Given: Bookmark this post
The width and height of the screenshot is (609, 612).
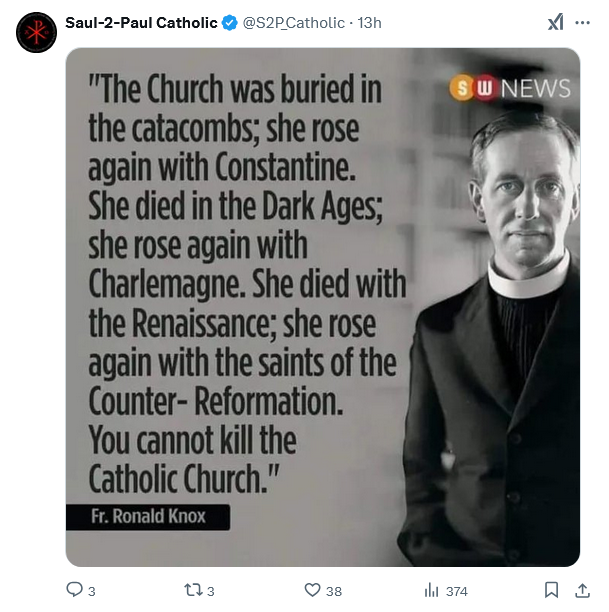Looking at the screenshot, I should 551,590.
